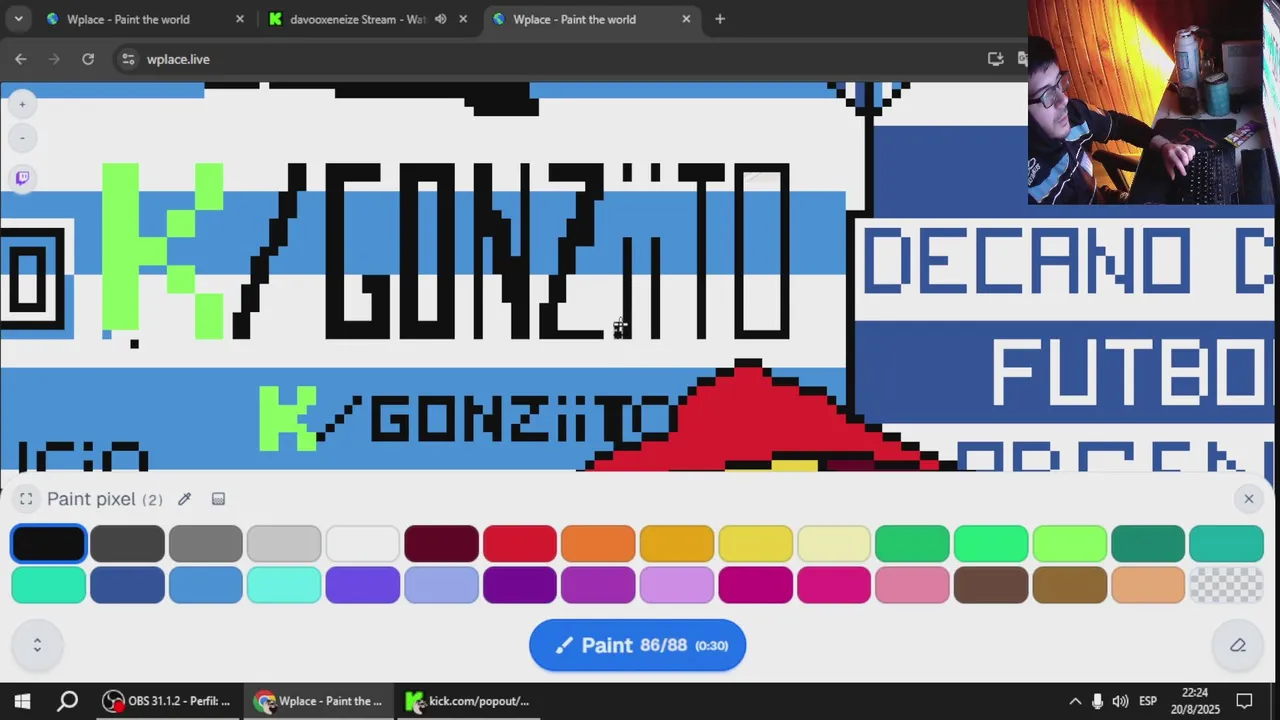
Task: Select light cyan color swatch
Action: pos(284,585)
